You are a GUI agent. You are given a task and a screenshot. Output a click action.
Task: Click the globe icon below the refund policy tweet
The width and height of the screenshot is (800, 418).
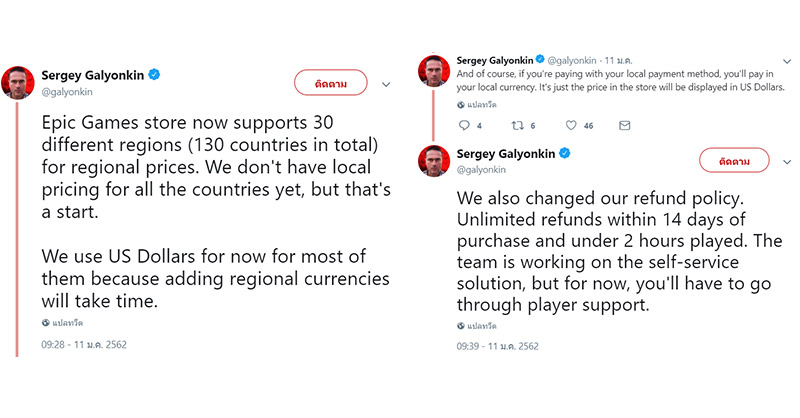tap(461, 325)
